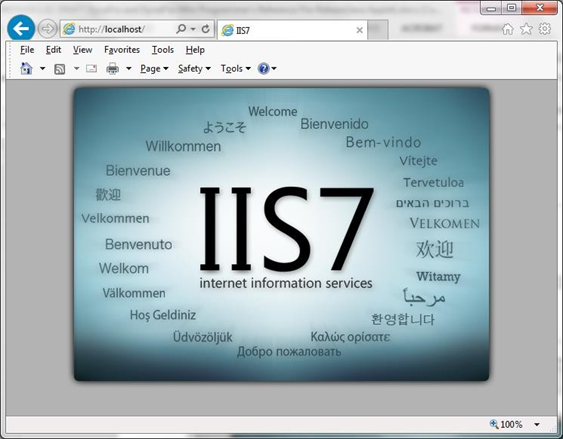Open the Safety dropdown menu

tap(194, 69)
